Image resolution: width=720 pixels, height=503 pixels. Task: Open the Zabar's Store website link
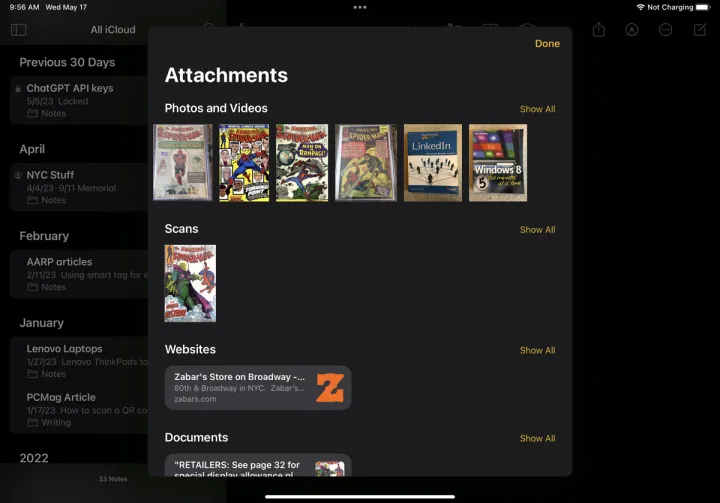point(240,388)
